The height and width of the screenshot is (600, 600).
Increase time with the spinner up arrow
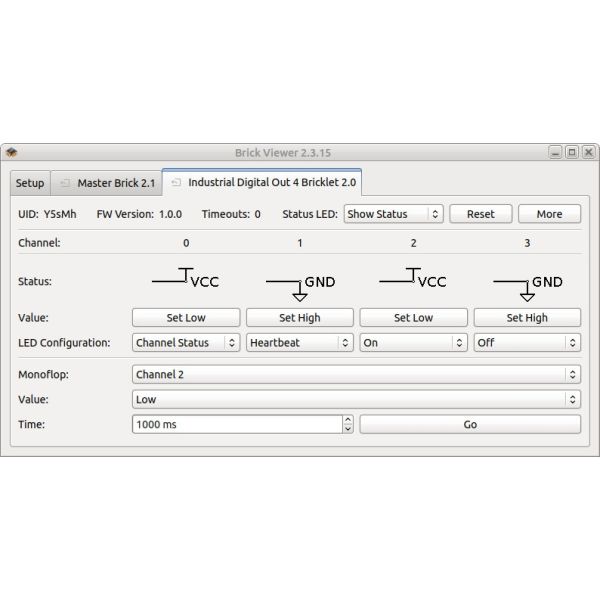(x=348, y=420)
